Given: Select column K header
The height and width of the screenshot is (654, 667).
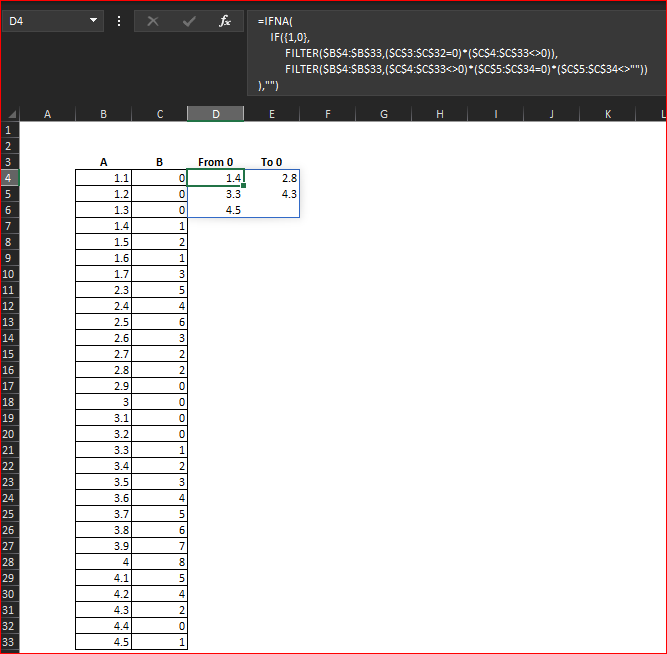Looking at the screenshot, I should 608,114.
